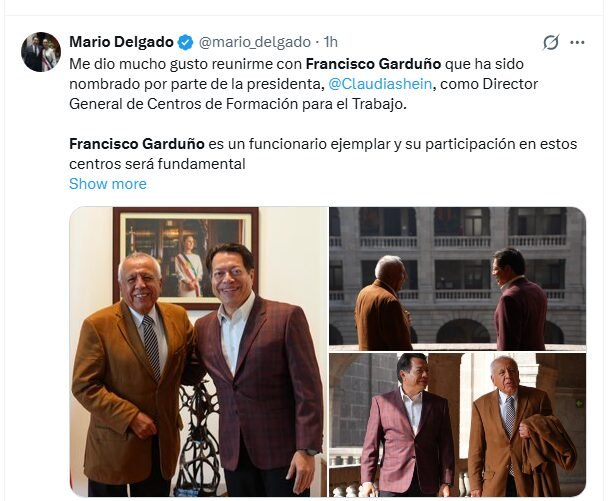The width and height of the screenshot is (612, 501).
Task: Expand the tweet with Show more
Action: pyautogui.click(x=108, y=184)
